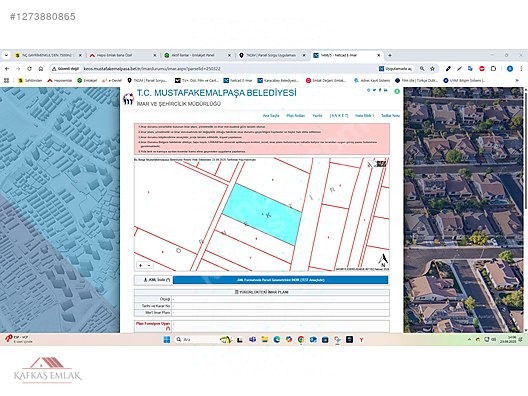The width and height of the screenshot is (528, 396).
Task: Click the 'Hata Bildir' menu item
Action: click(365, 116)
